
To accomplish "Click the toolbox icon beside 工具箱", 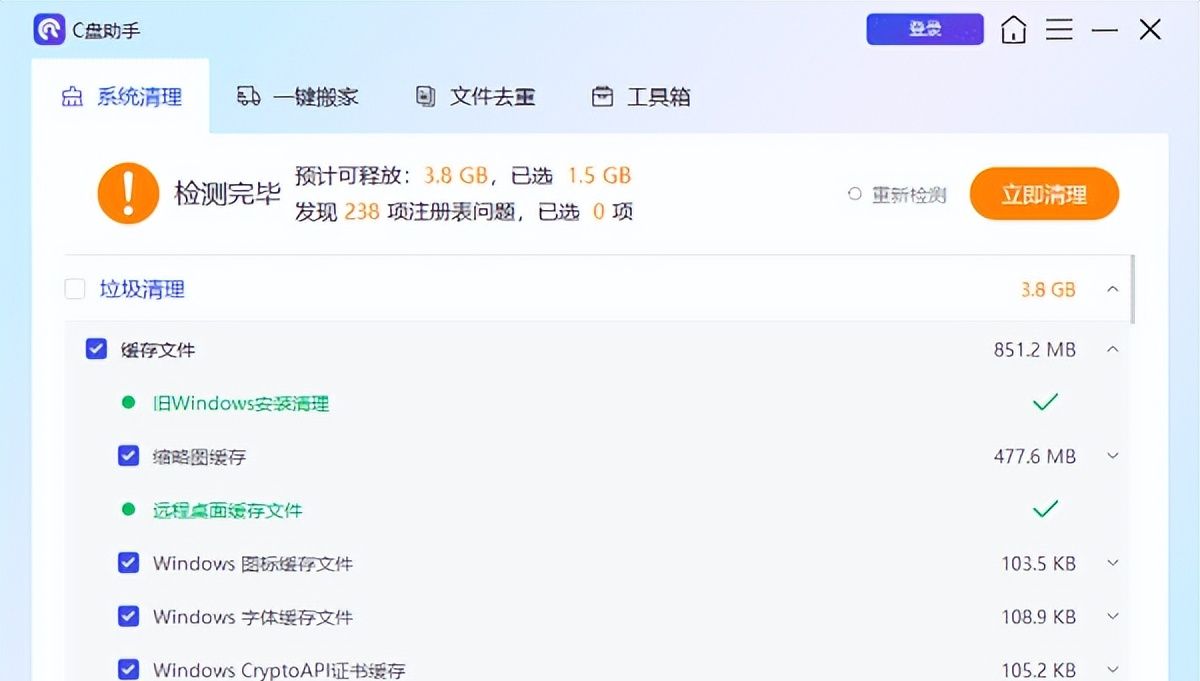I will pos(601,95).
